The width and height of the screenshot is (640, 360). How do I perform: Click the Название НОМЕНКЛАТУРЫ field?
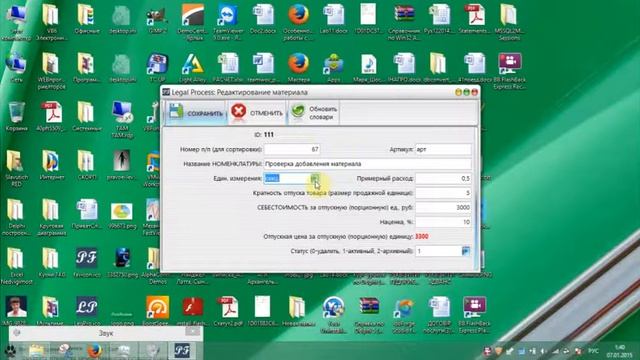click(367, 164)
